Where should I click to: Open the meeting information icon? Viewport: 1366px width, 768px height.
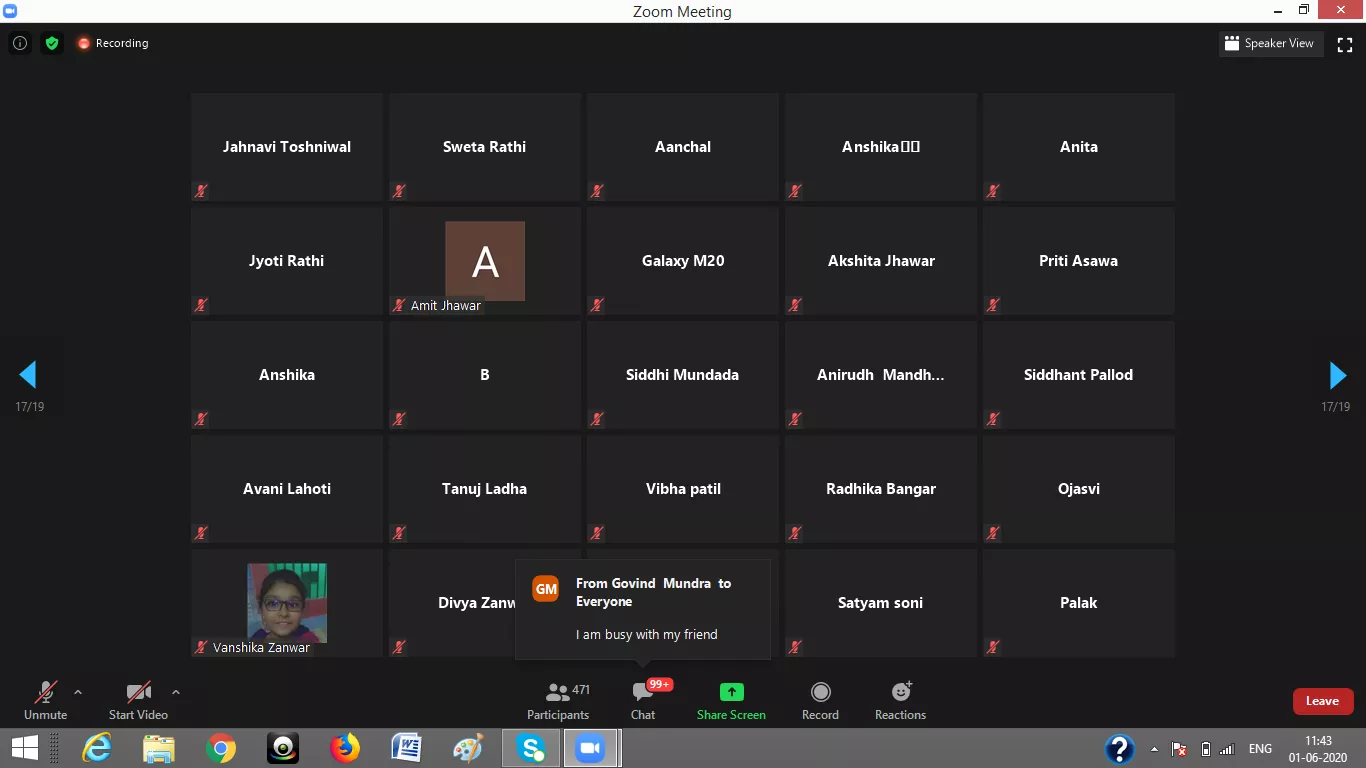[x=19, y=43]
